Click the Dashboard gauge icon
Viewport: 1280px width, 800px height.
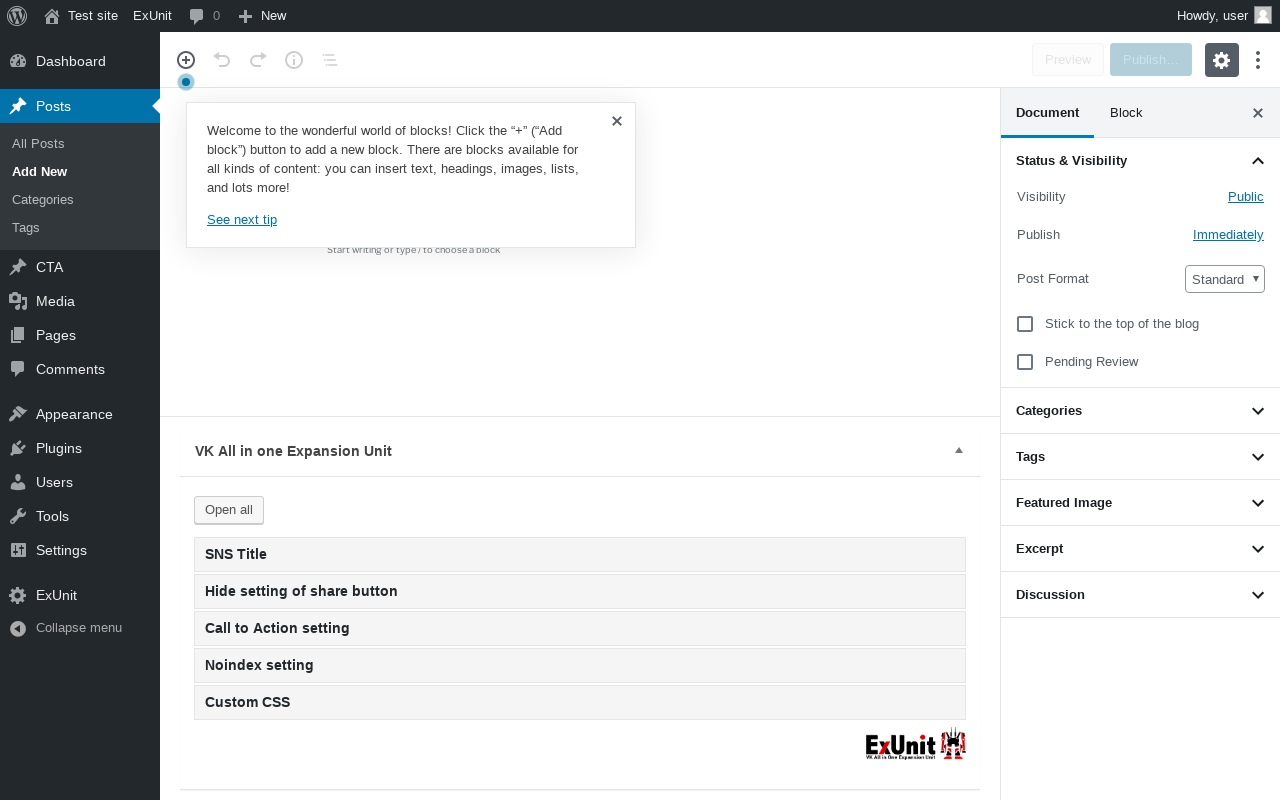18,61
